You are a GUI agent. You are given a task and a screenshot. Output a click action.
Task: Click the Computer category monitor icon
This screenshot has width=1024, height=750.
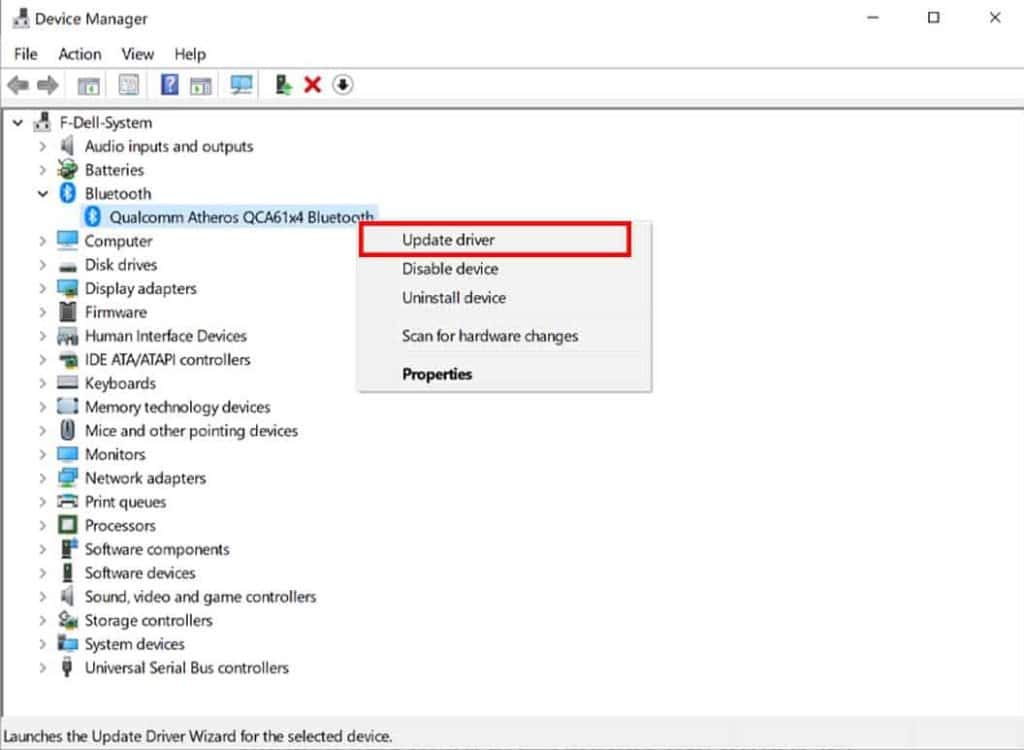pos(67,240)
